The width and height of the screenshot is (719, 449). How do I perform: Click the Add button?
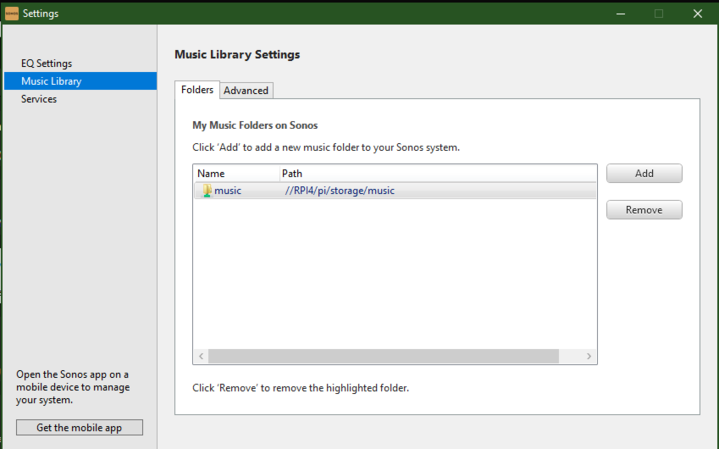tap(644, 173)
